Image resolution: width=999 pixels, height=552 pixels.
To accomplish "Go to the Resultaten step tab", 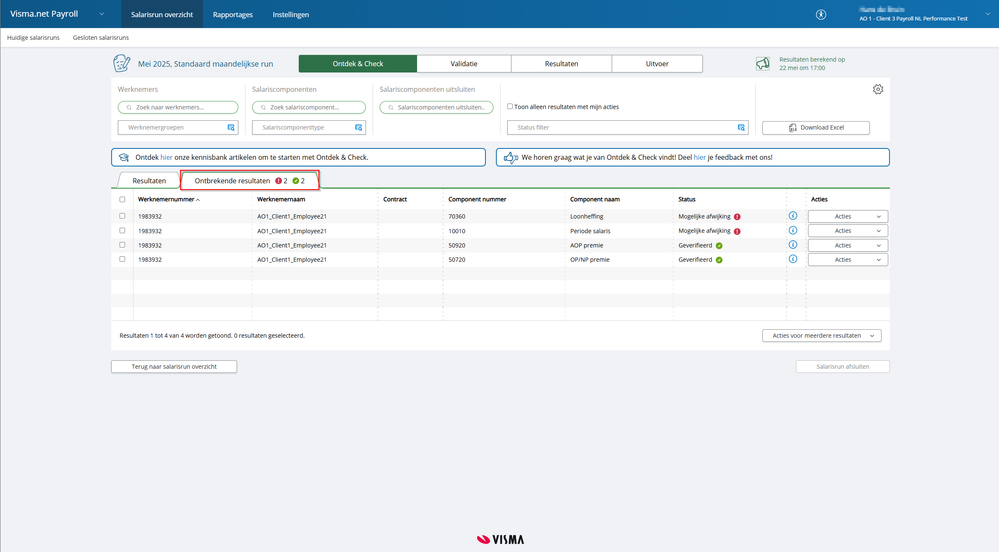I will tap(561, 64).
